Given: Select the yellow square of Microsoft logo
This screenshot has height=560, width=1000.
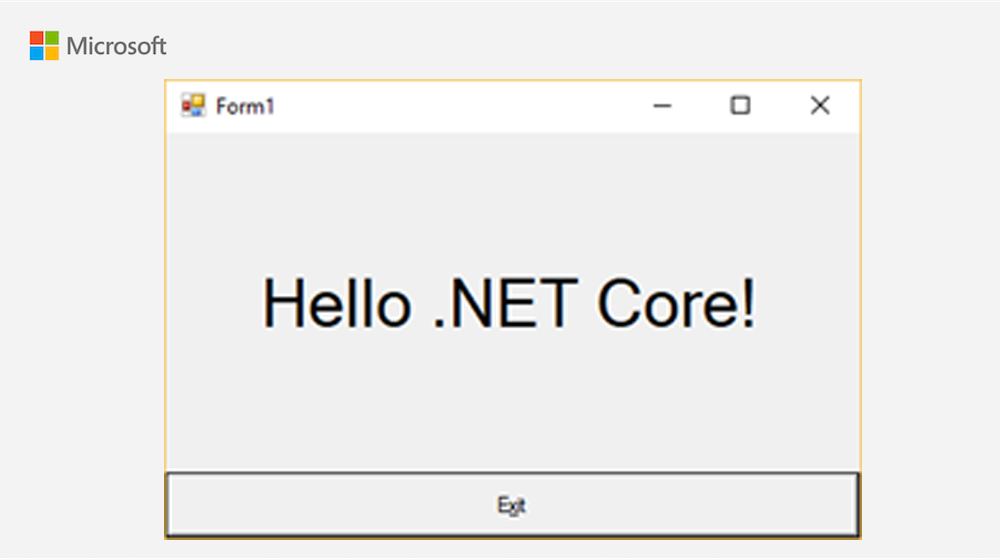Looking at the screenshot, I should click(x=52, y=54).
